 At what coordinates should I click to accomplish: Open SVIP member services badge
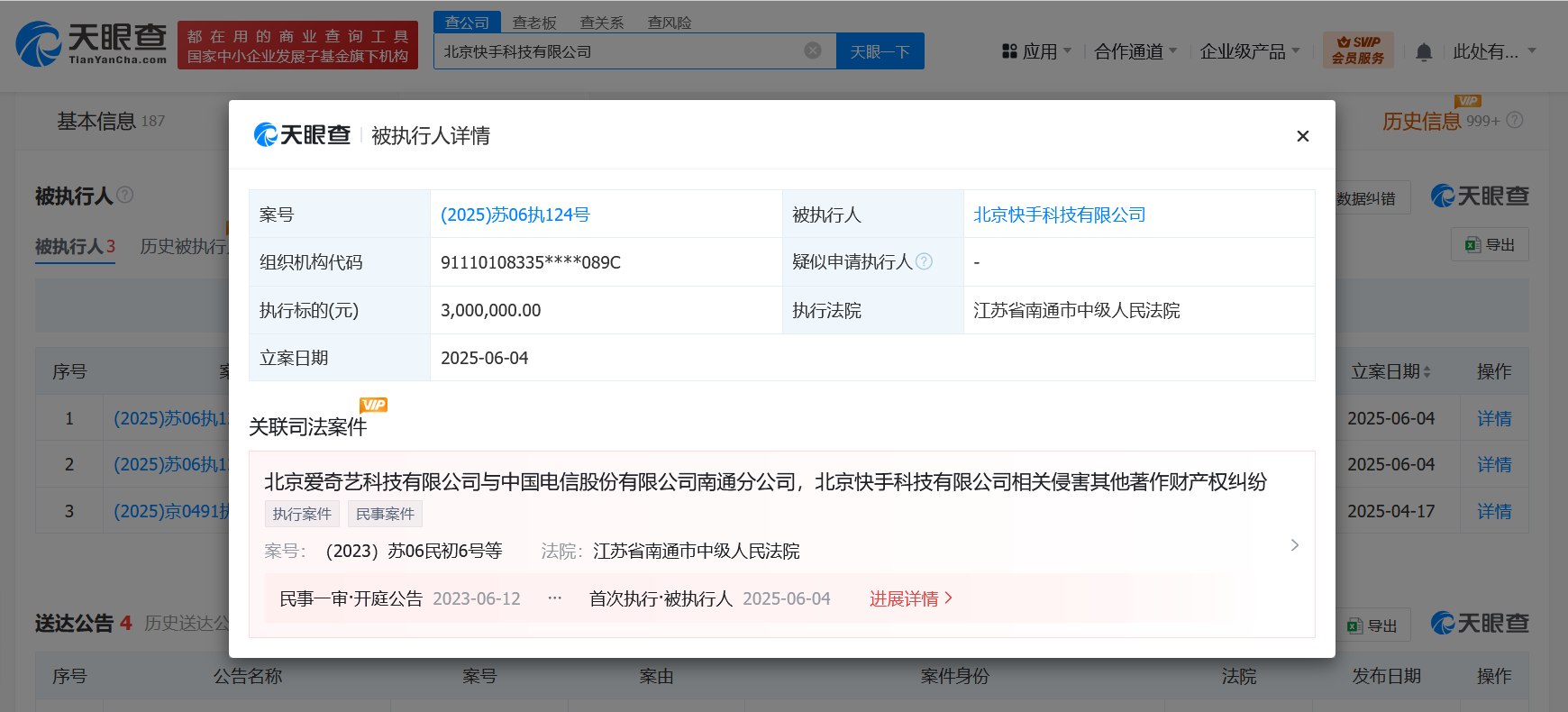click(1358, 50)
